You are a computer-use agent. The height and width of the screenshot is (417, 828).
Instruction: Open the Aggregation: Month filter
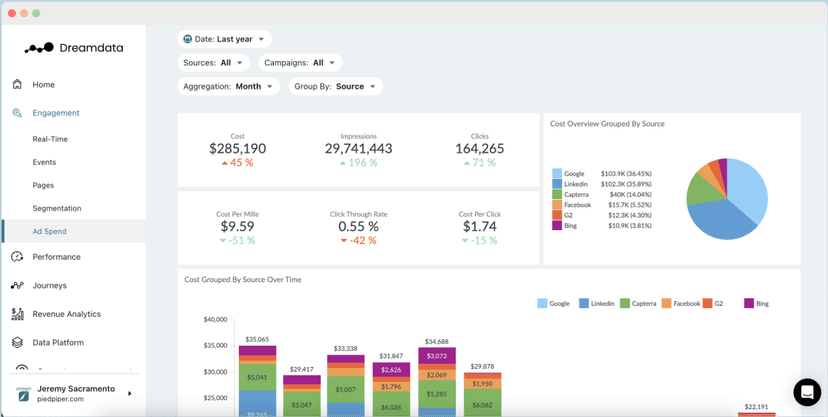228,87
